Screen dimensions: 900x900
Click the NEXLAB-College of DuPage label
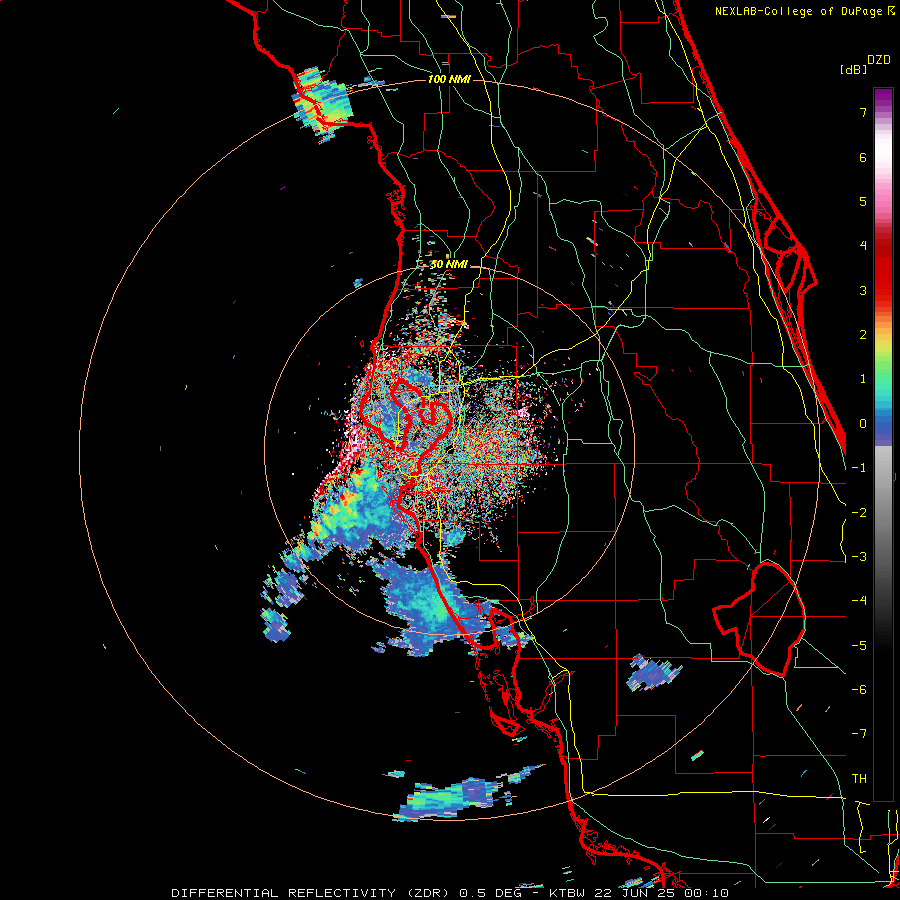point(799,11)
